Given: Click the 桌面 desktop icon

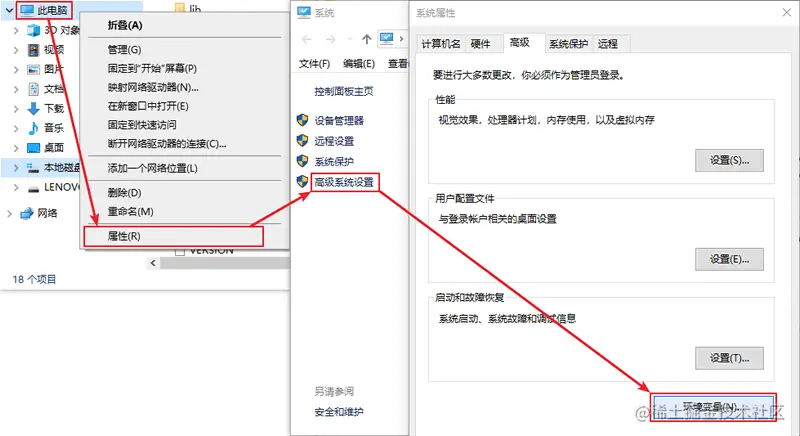Looking at the screenshot, I should click(x=34, y=148).
